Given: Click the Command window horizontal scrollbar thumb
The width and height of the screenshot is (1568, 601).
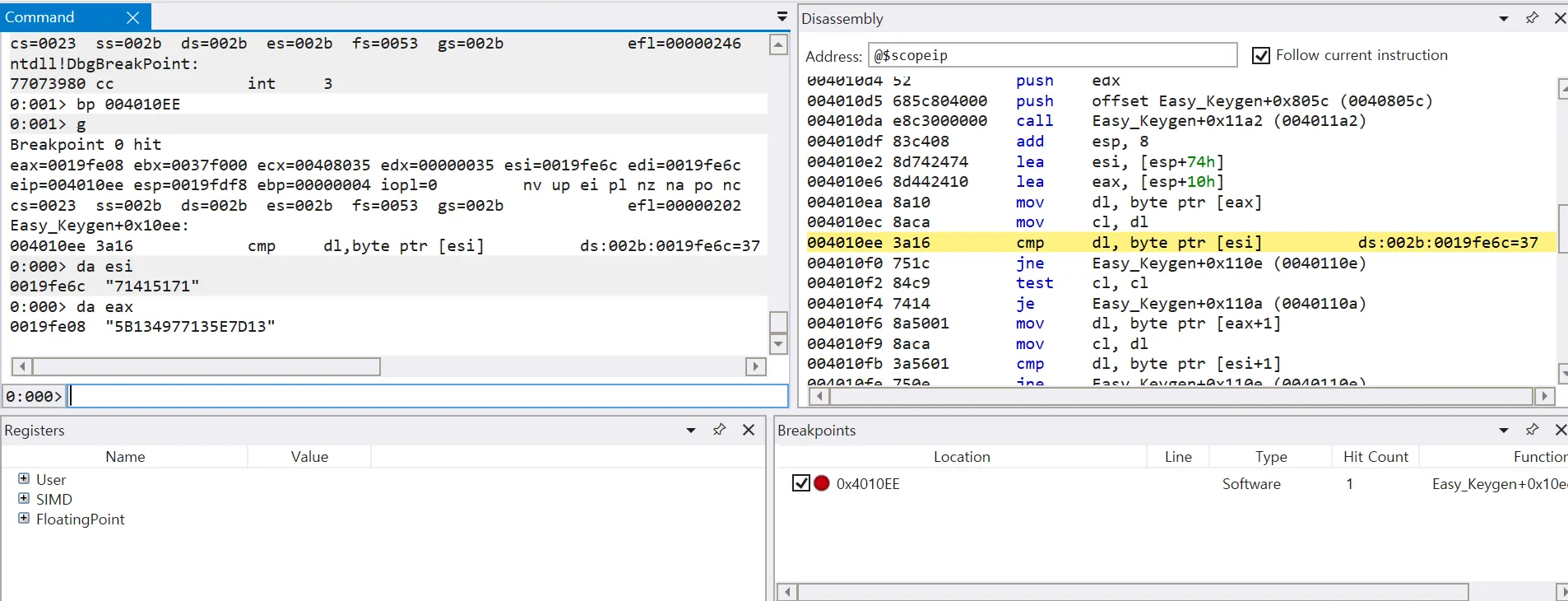Looking at the screenshot, I should 206,366.
